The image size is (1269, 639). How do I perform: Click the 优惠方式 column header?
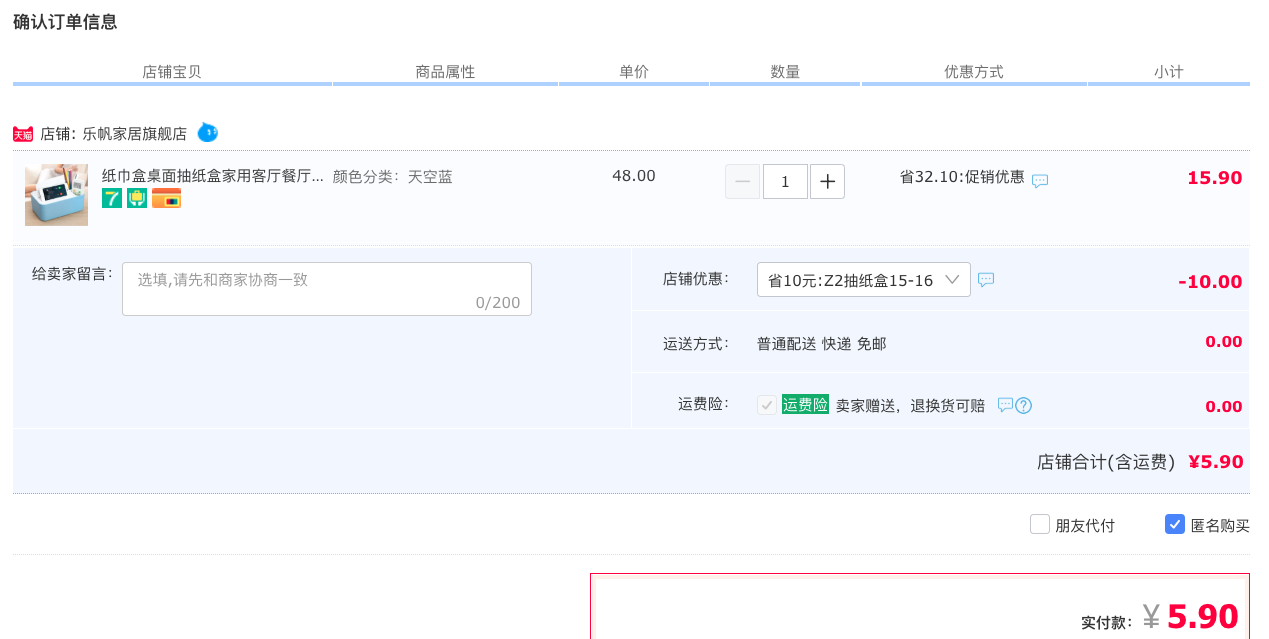[974, 72]
